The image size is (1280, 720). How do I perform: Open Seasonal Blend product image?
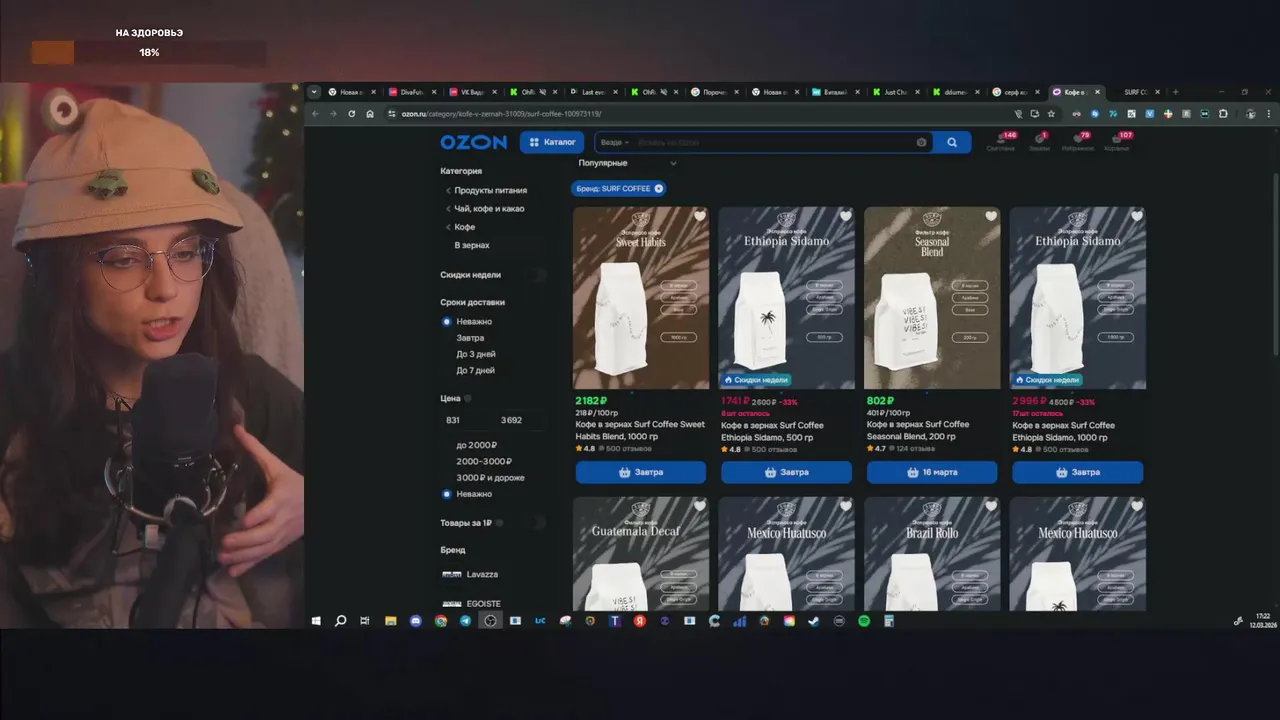[932, 298]
